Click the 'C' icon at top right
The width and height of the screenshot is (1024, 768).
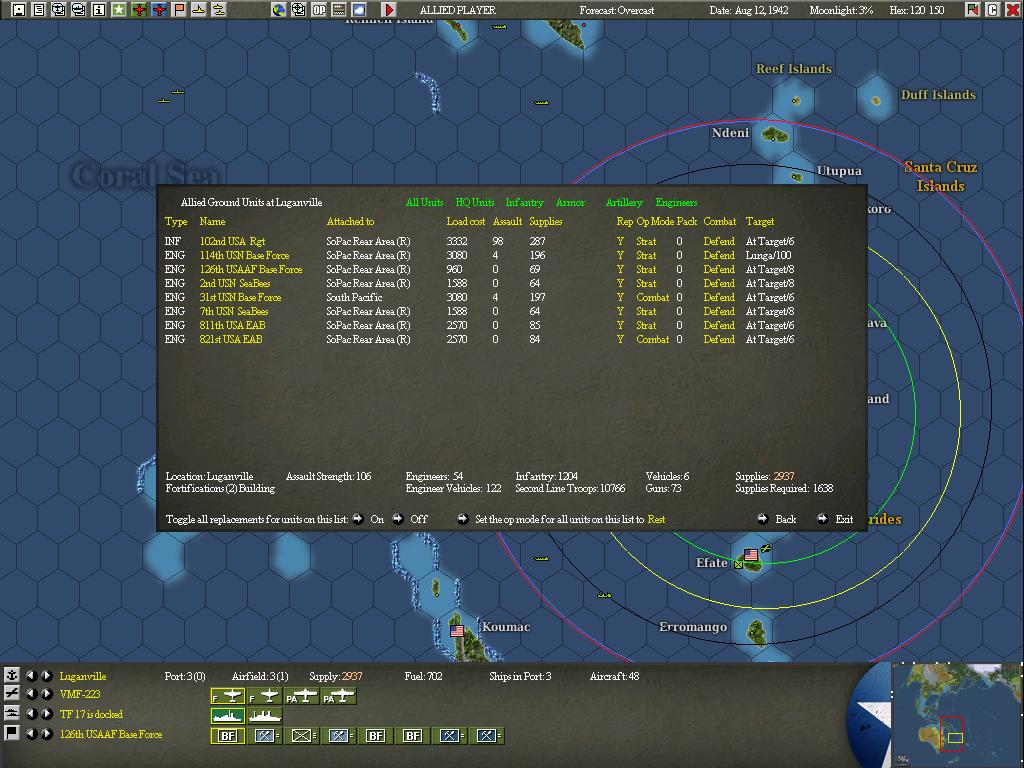click(993, 9)
